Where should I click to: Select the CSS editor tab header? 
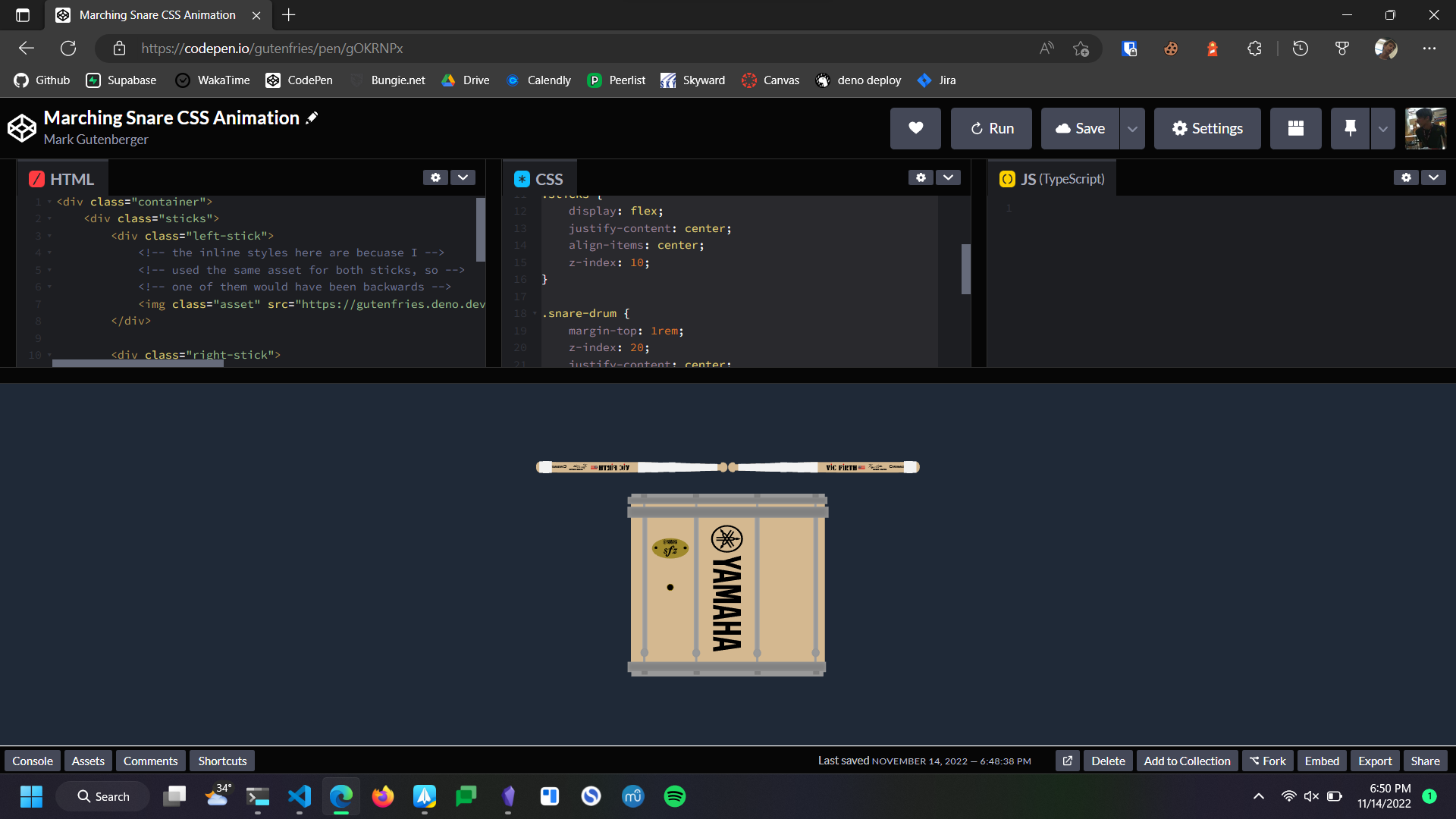539,179
